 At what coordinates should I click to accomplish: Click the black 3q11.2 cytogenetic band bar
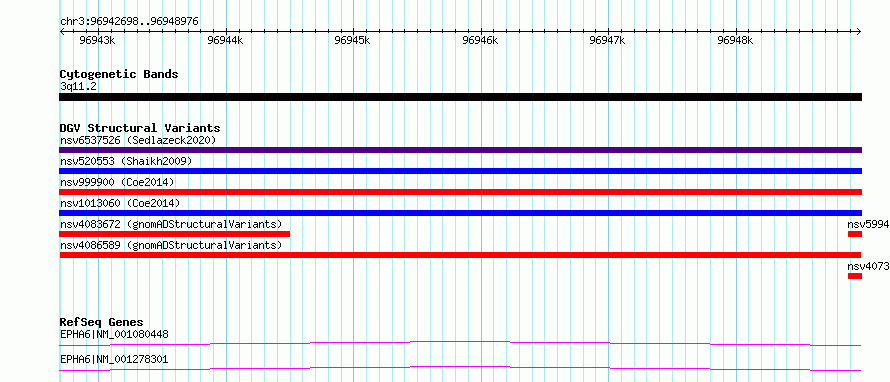[x=460, y=97]
